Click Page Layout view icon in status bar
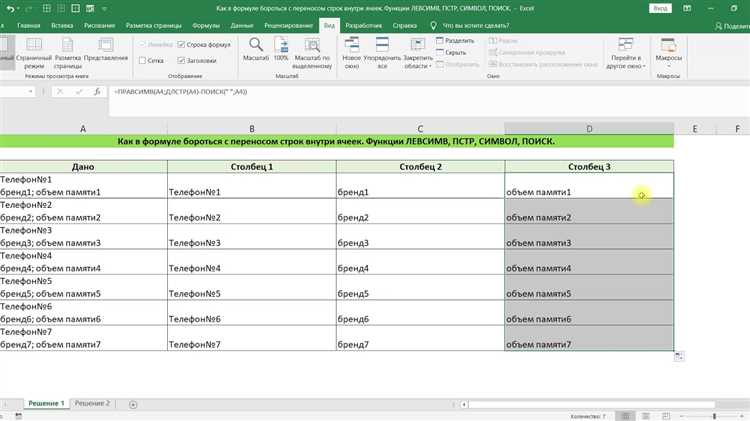Viewport: 750px width, 421px height. [646, 416]
